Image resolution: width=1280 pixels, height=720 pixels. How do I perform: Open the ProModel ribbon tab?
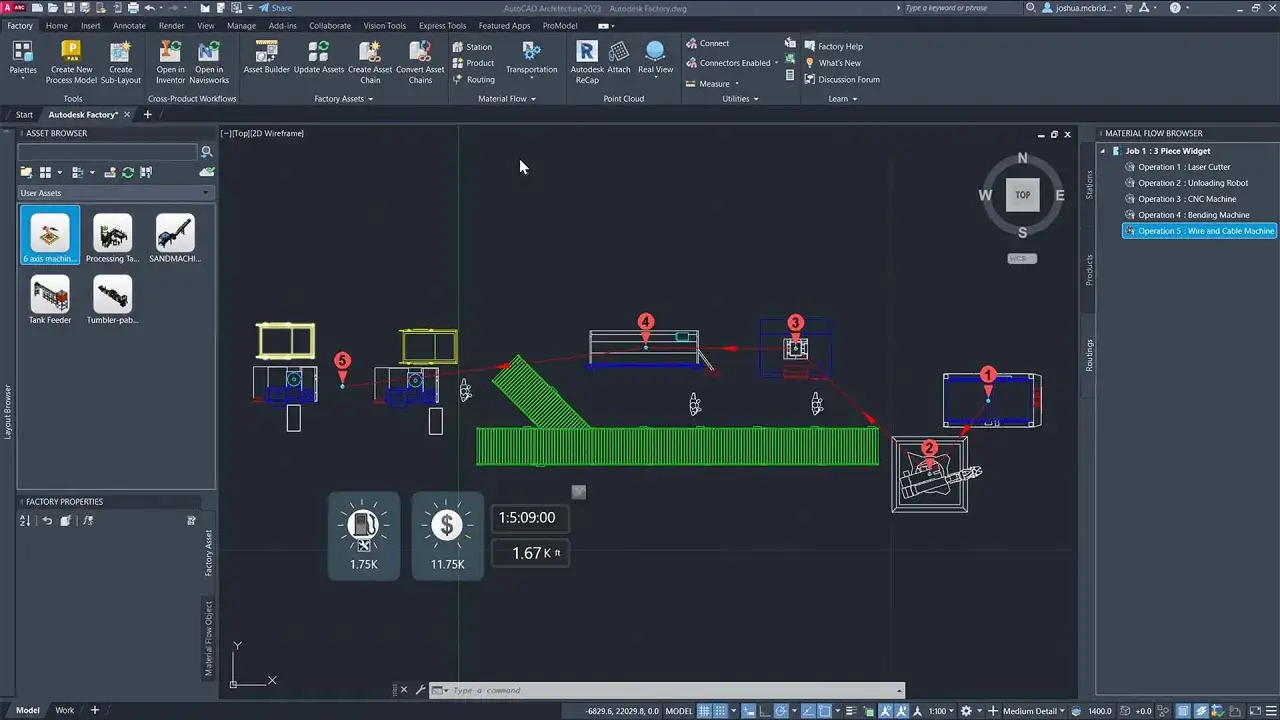pos(560,26)
